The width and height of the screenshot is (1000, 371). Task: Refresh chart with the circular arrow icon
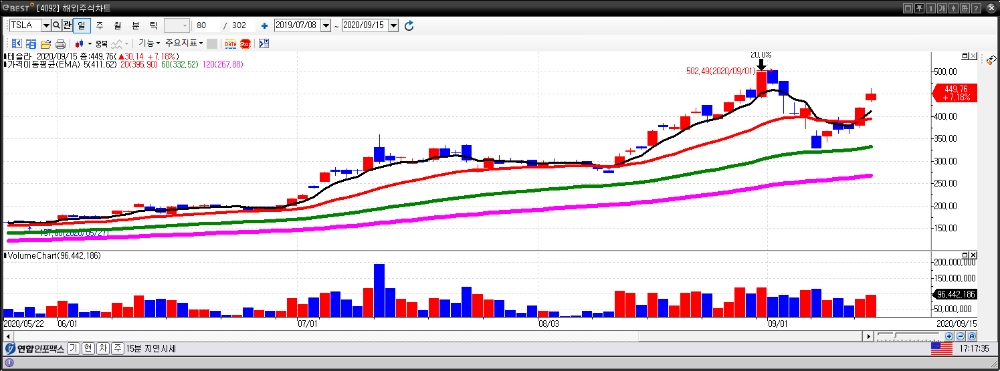[409, 25]
